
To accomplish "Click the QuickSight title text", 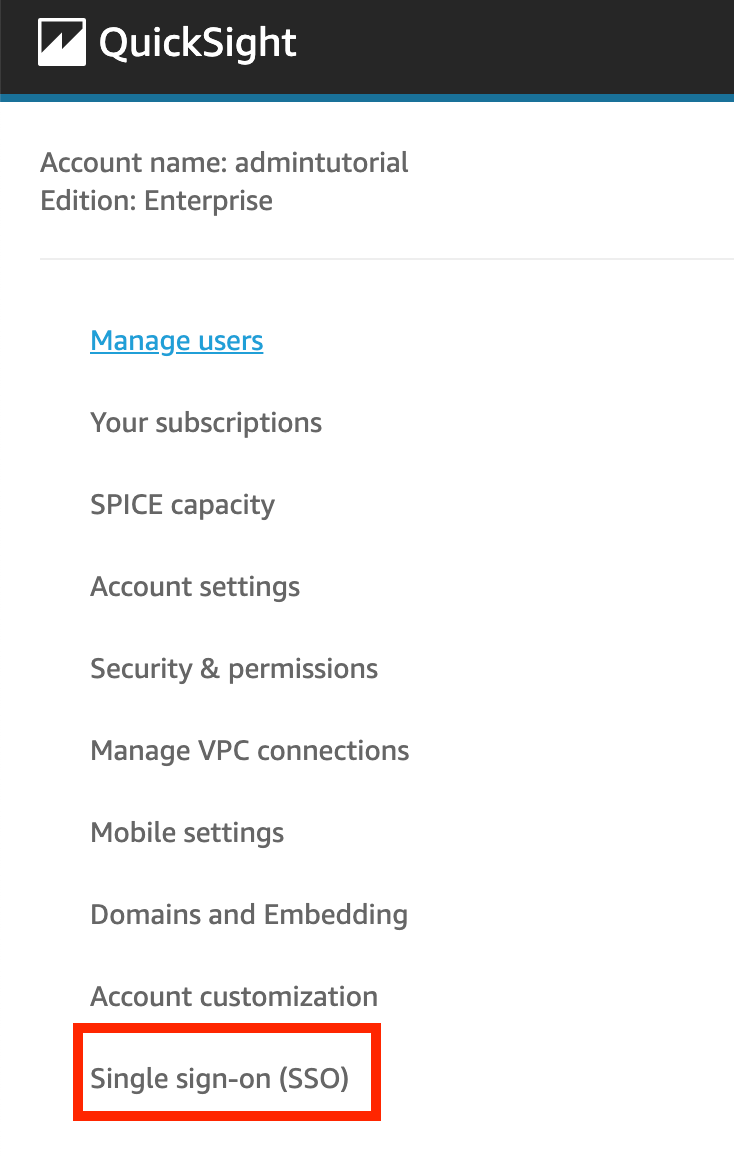I will pyautogui.click(x=198, y=43).
